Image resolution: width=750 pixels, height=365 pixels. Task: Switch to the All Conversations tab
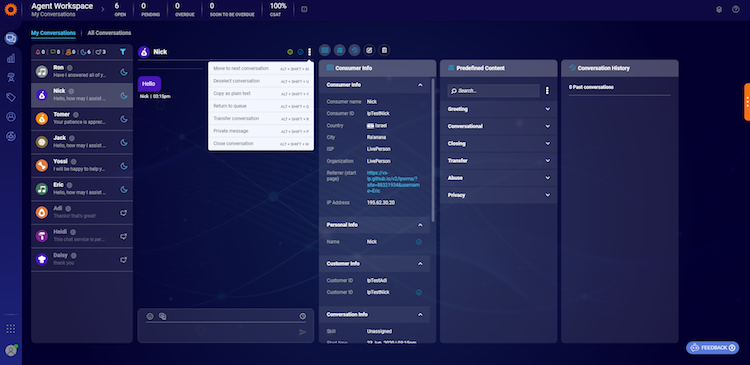click(109, 33)
